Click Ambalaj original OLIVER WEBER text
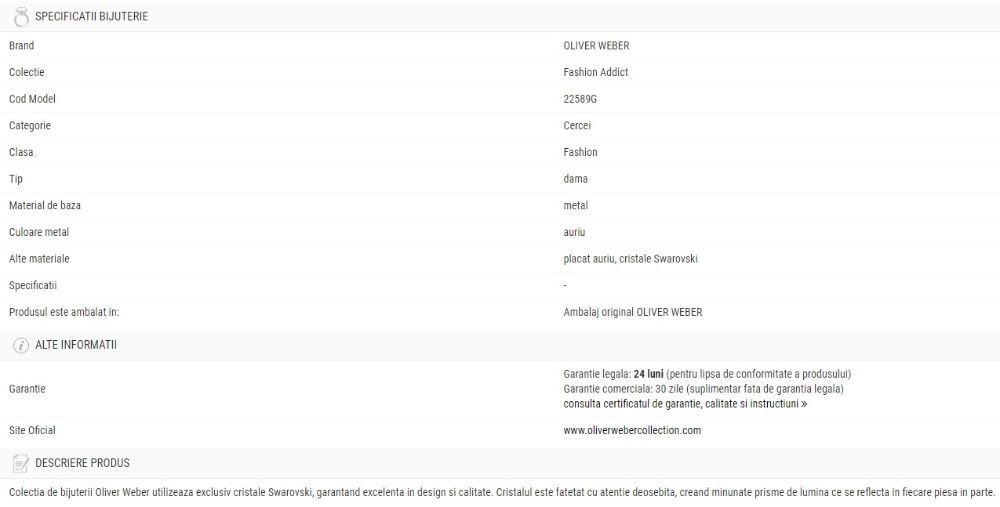The width and height of the screenshot is (1000, 507). pyautogui.click(x=633, y=312)
